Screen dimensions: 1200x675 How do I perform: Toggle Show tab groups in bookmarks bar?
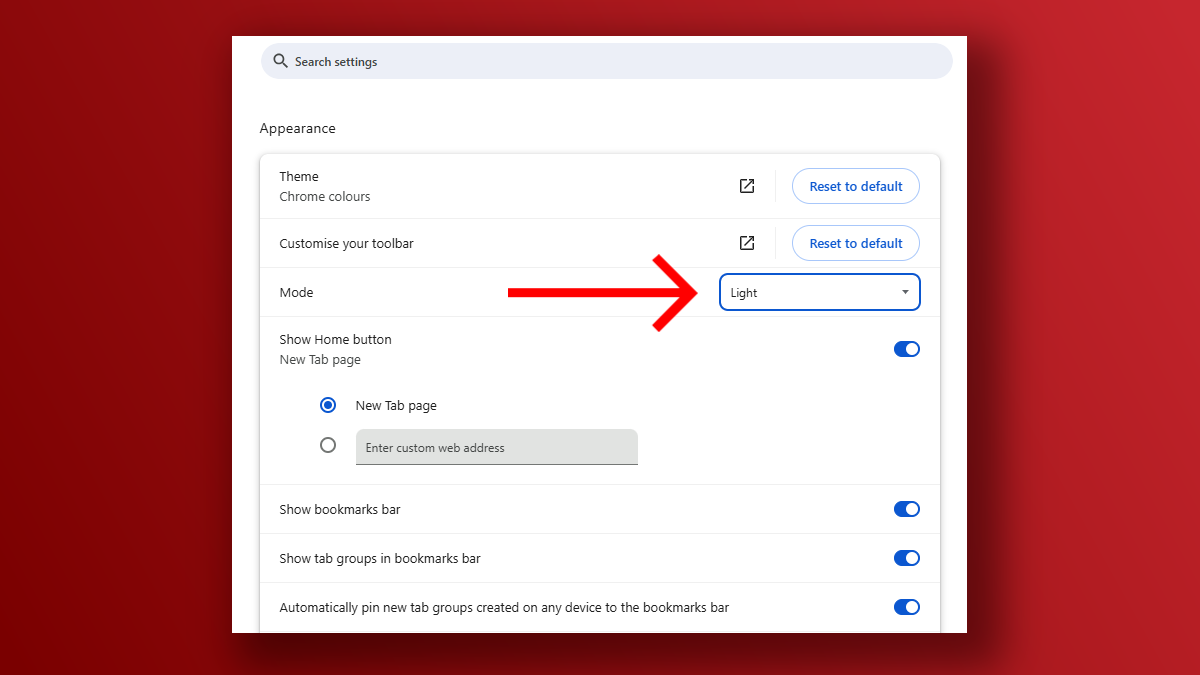pos(906,558)
